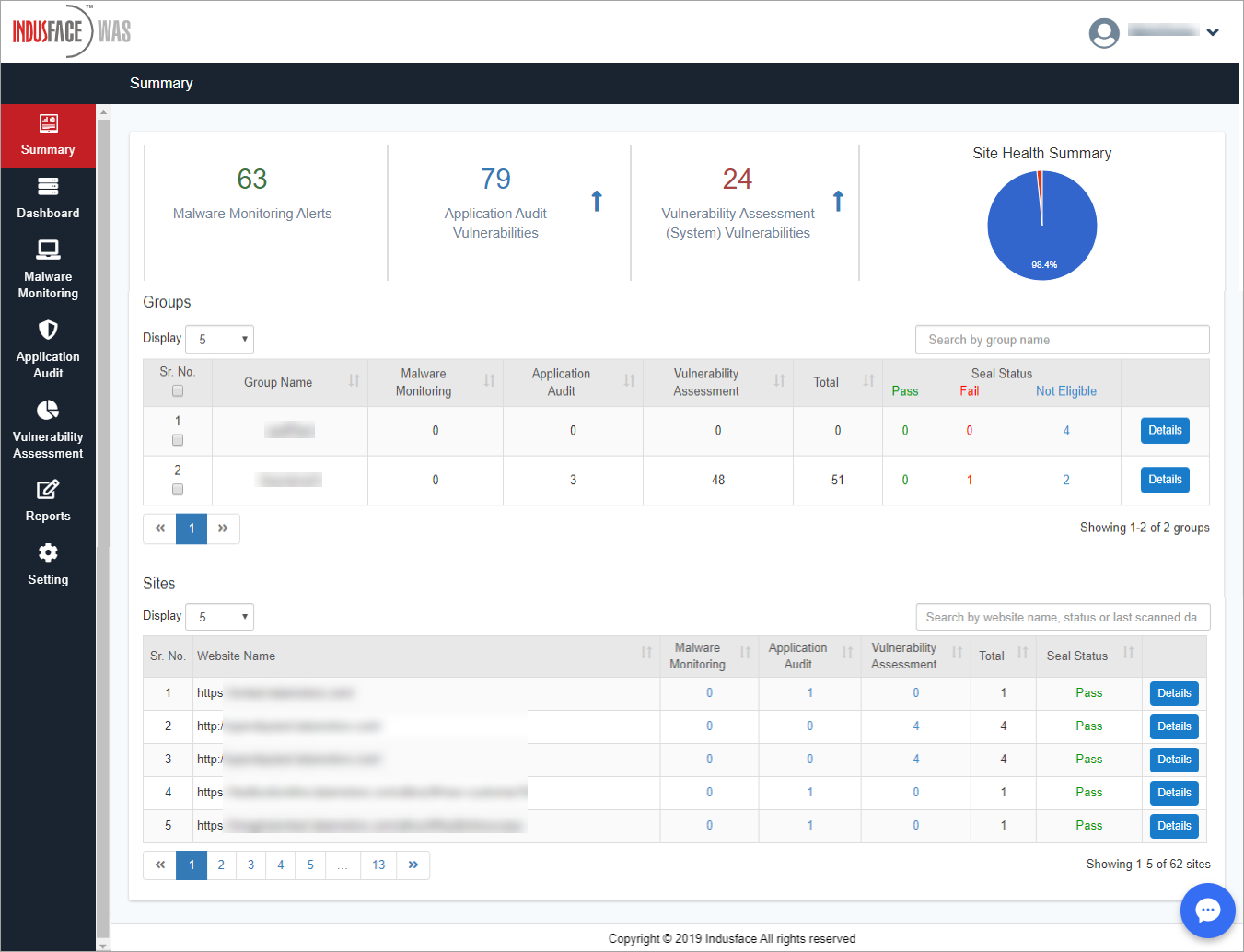This screenshot has width=1244, height=952.
Task: Click Vulnerability Assessment count 4 in site row 2
Action: pos(916,726)
